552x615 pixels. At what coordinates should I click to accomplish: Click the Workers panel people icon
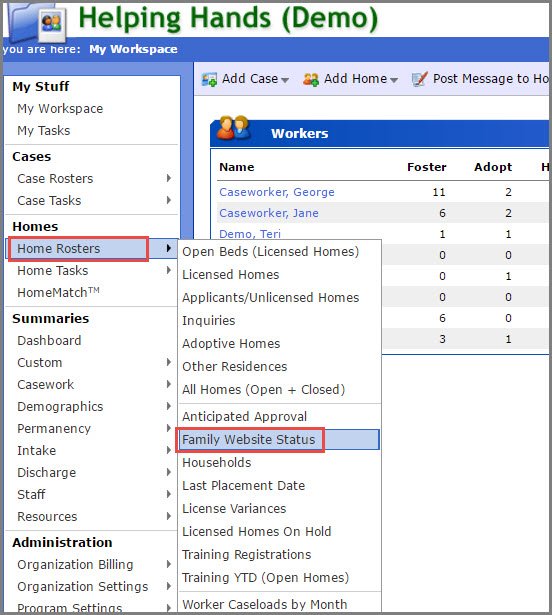pos(235,128)
